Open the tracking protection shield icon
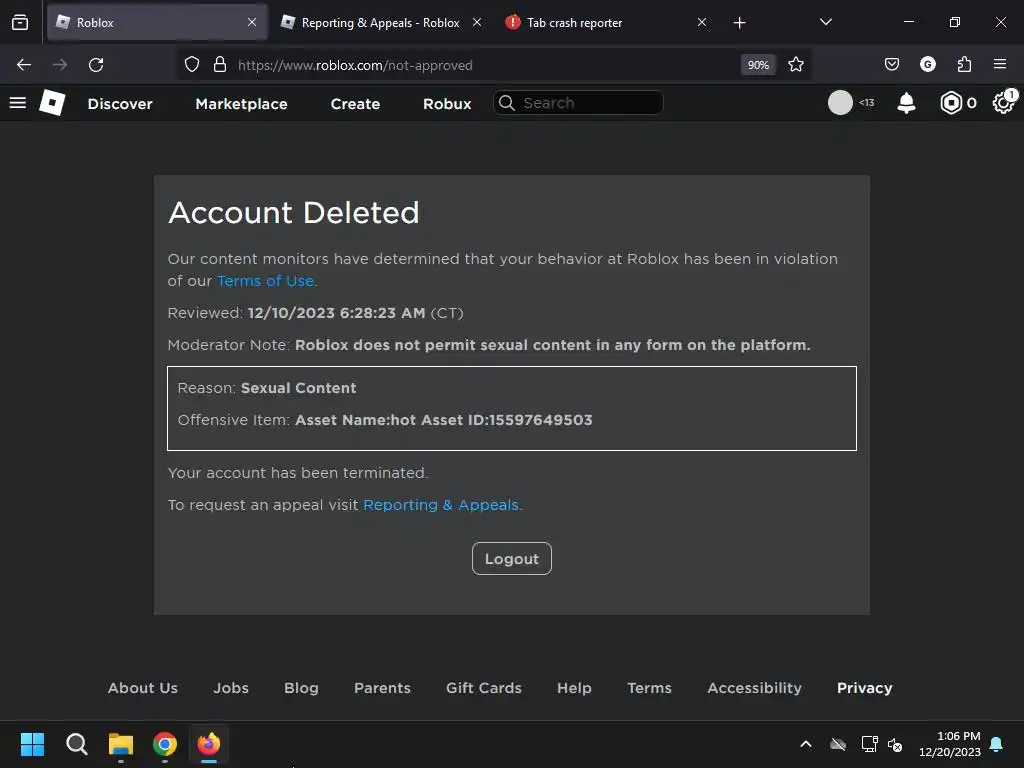1024x768 pixels. [x=191, y=65]
